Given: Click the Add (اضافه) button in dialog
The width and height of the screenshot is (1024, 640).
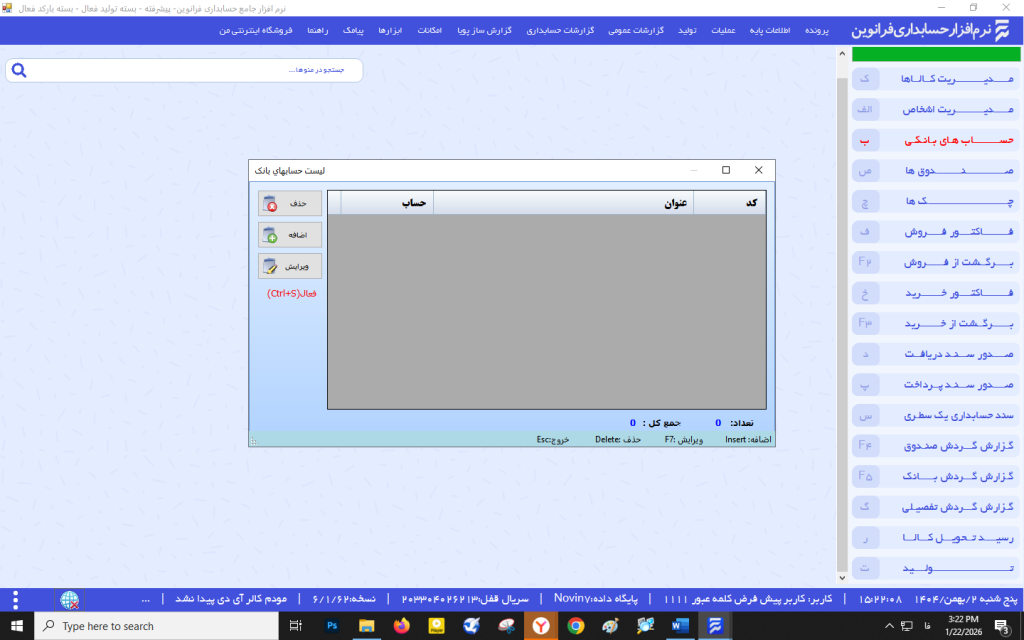Looking at the screenshot, I should tap(290, 235).
